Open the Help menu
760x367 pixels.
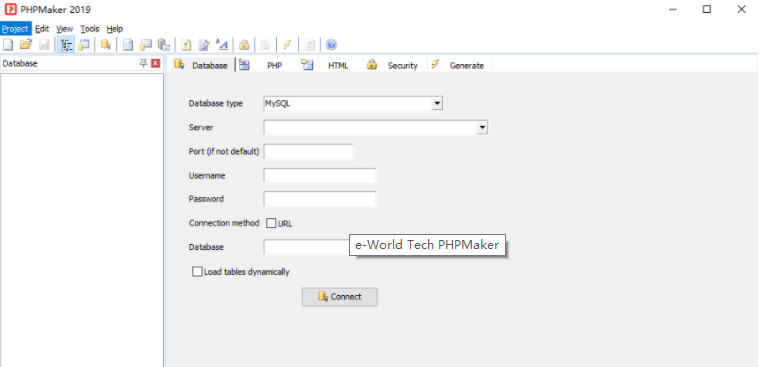click(x=115, y=29)
